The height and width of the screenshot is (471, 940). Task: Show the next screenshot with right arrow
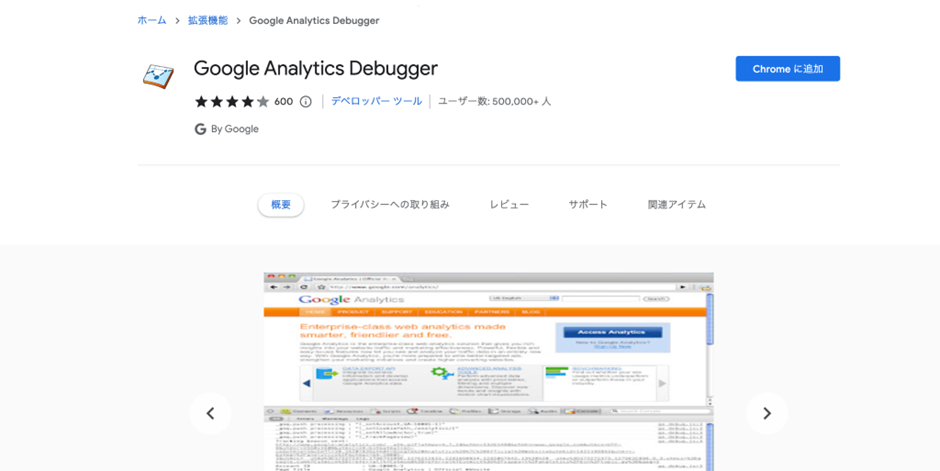pyautogui.click(x=767, y=413)
